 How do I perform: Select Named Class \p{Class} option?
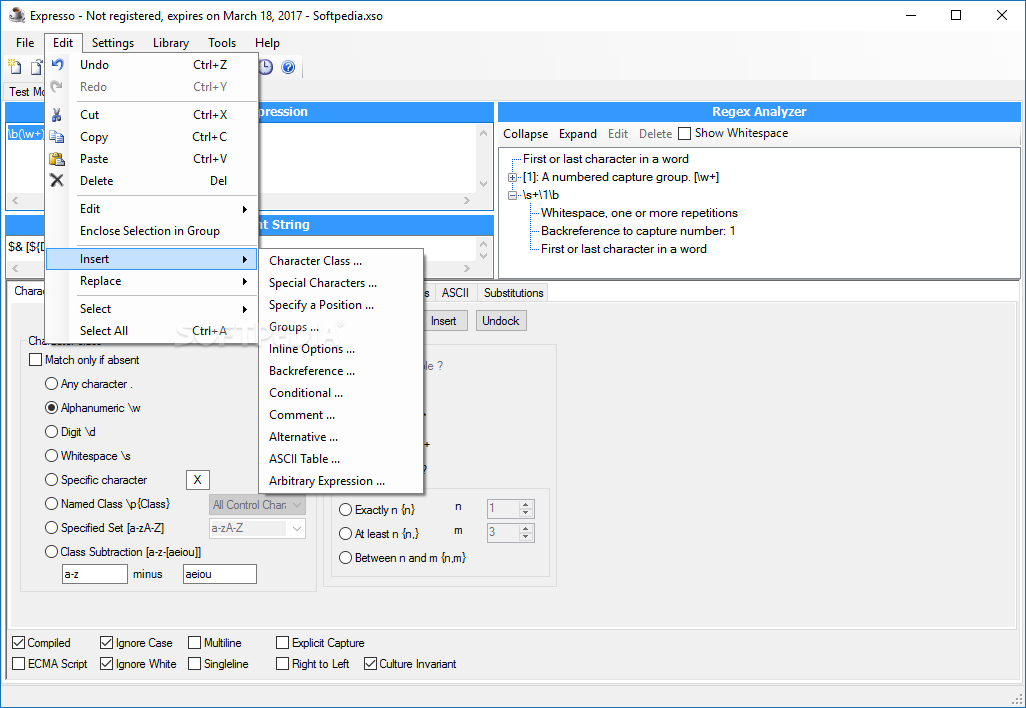coord(51,504)
